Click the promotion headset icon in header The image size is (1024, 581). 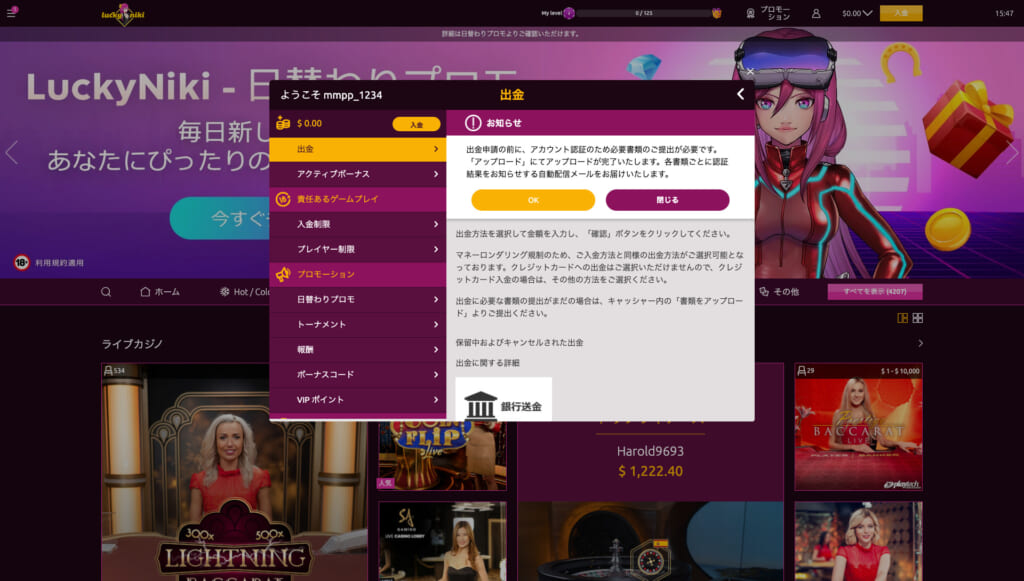pyautogui.click(x=750, y=13)
